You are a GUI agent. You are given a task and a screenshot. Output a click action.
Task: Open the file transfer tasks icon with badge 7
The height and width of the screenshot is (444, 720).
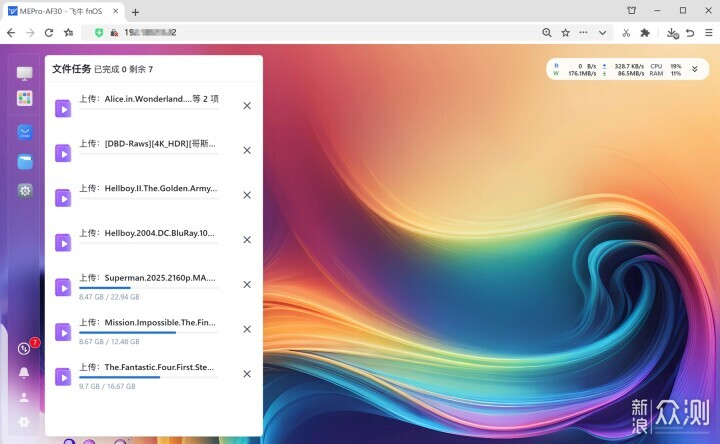[x=24, y=349]
